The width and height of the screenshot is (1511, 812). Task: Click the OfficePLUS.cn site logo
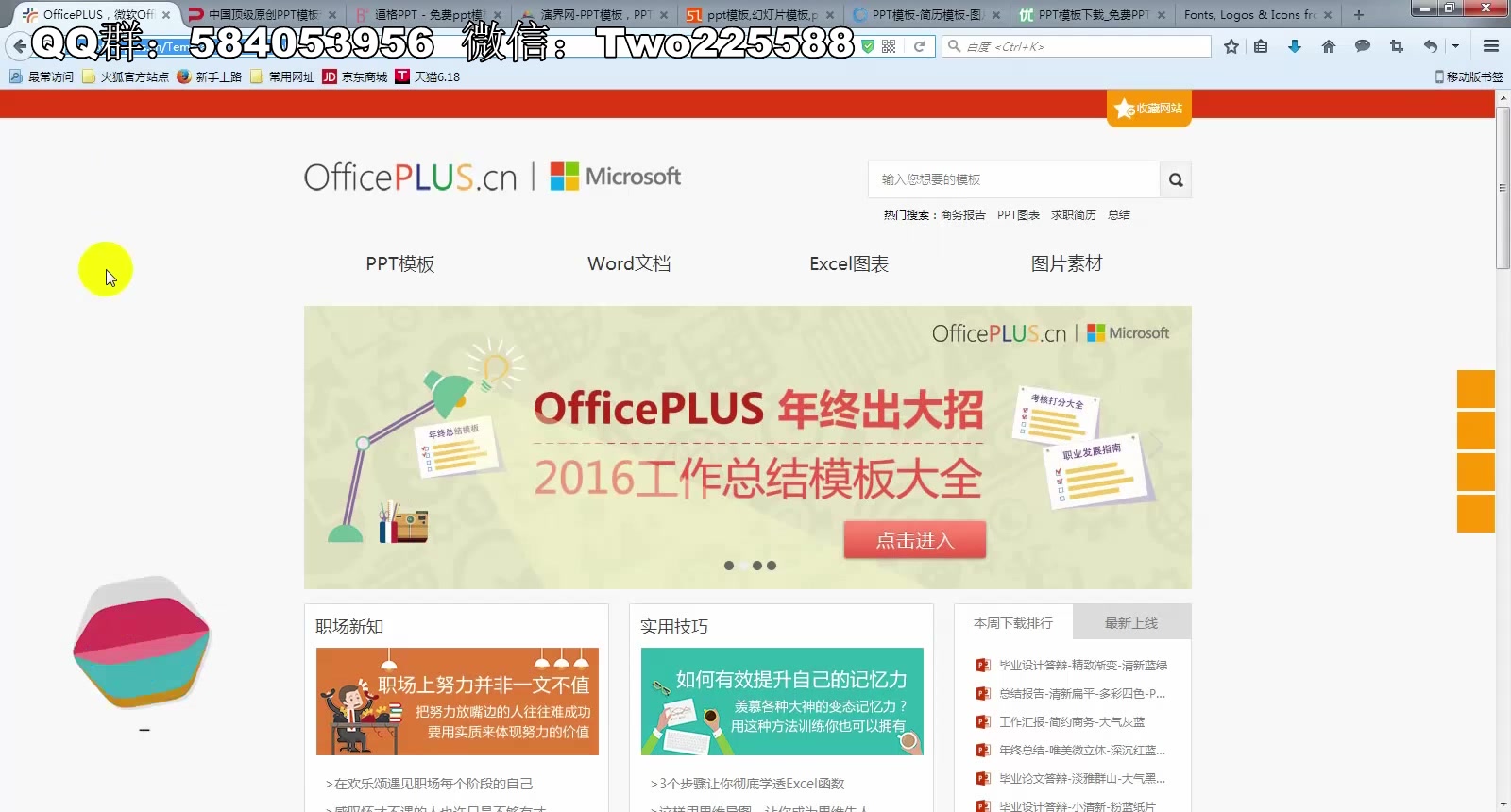coord(411,177)
